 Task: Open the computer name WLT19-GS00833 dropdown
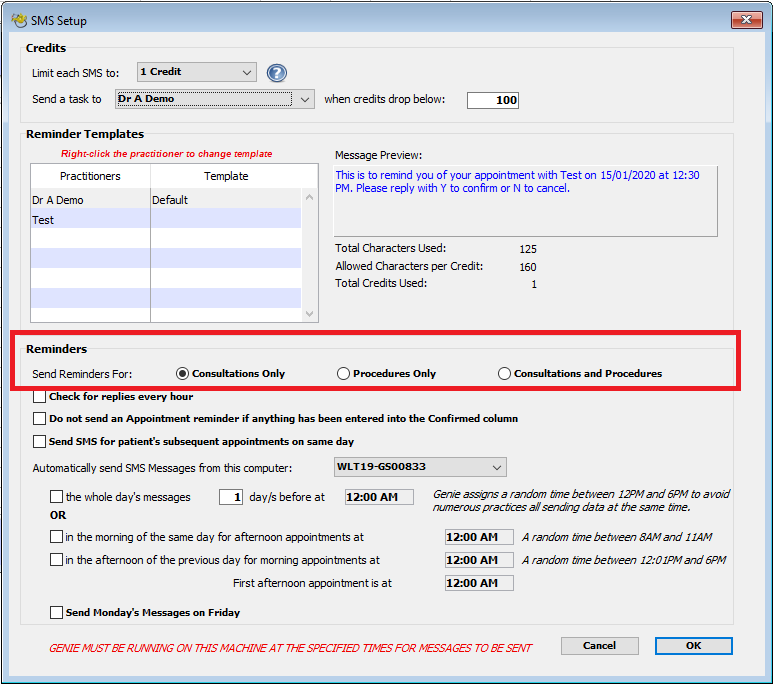(420, 467)
